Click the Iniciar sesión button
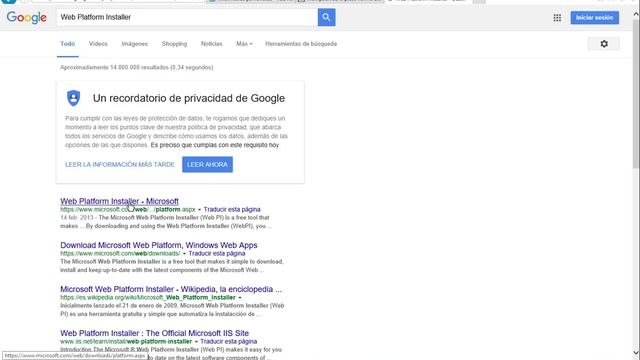Screen dimensions: 640x360 tap(595, 18)
